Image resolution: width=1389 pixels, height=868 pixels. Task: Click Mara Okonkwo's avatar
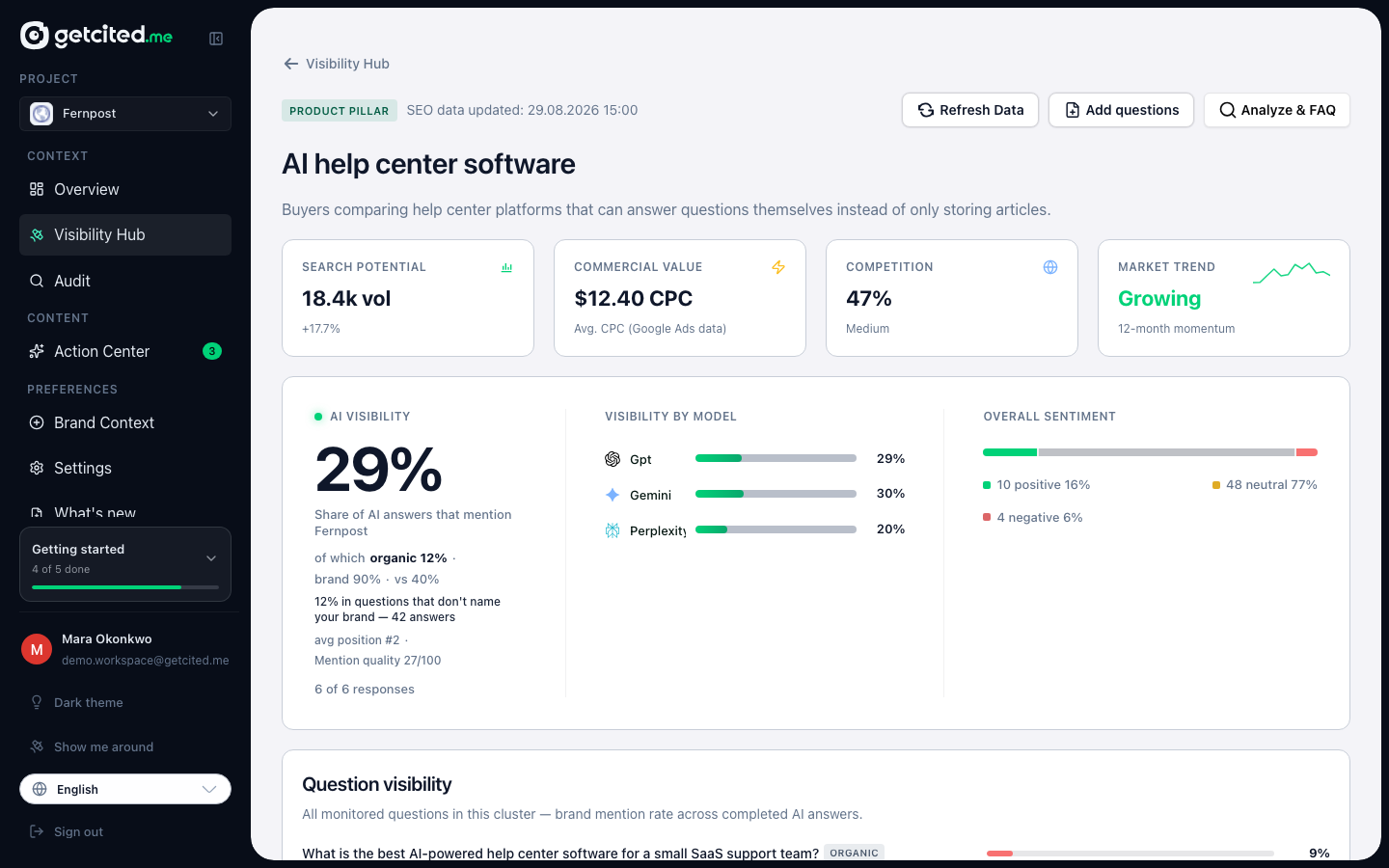click(x=37, y=649)
